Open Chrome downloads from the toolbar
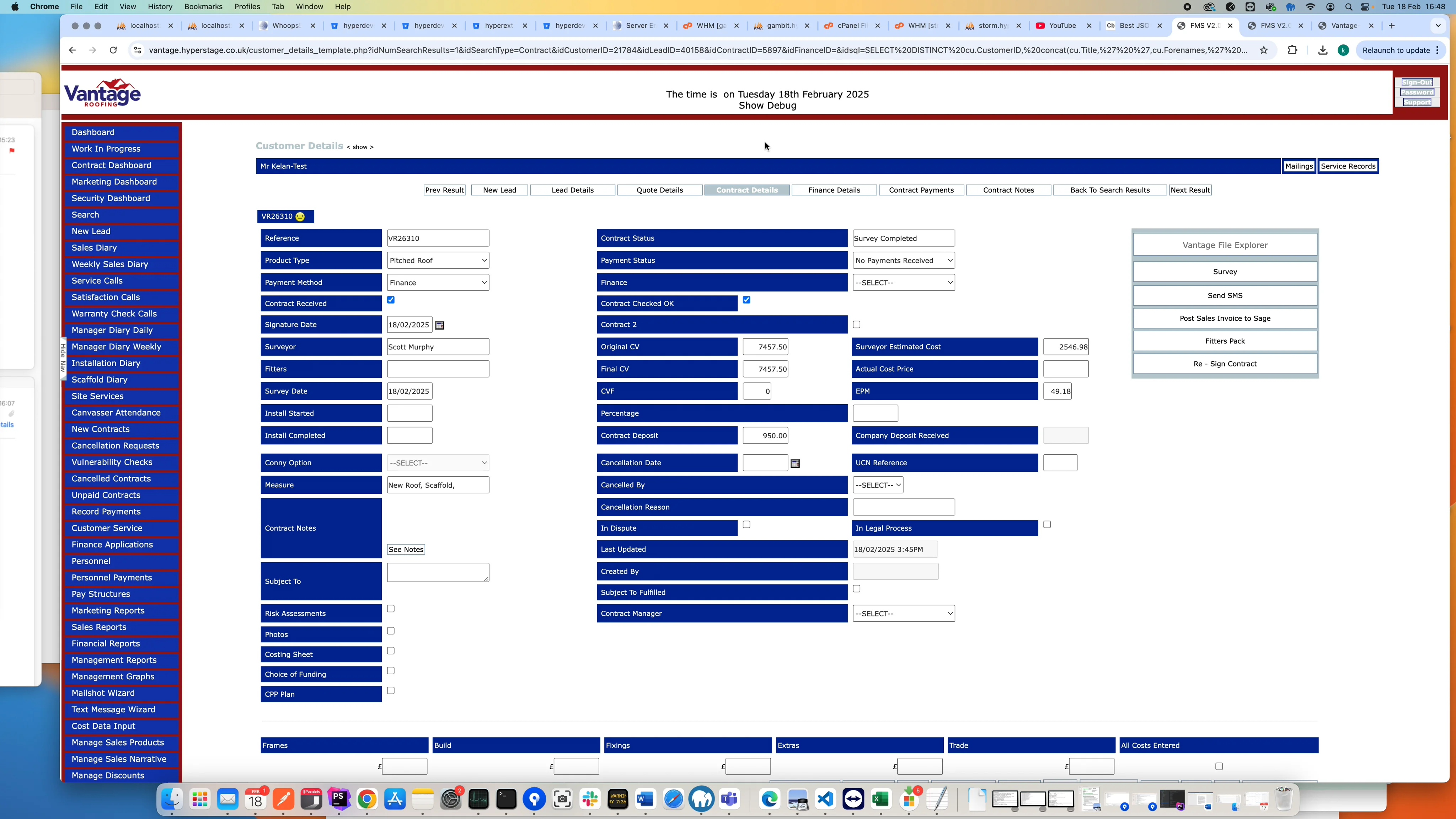This screenshot has height=819, width=1456. (1323, 50)
